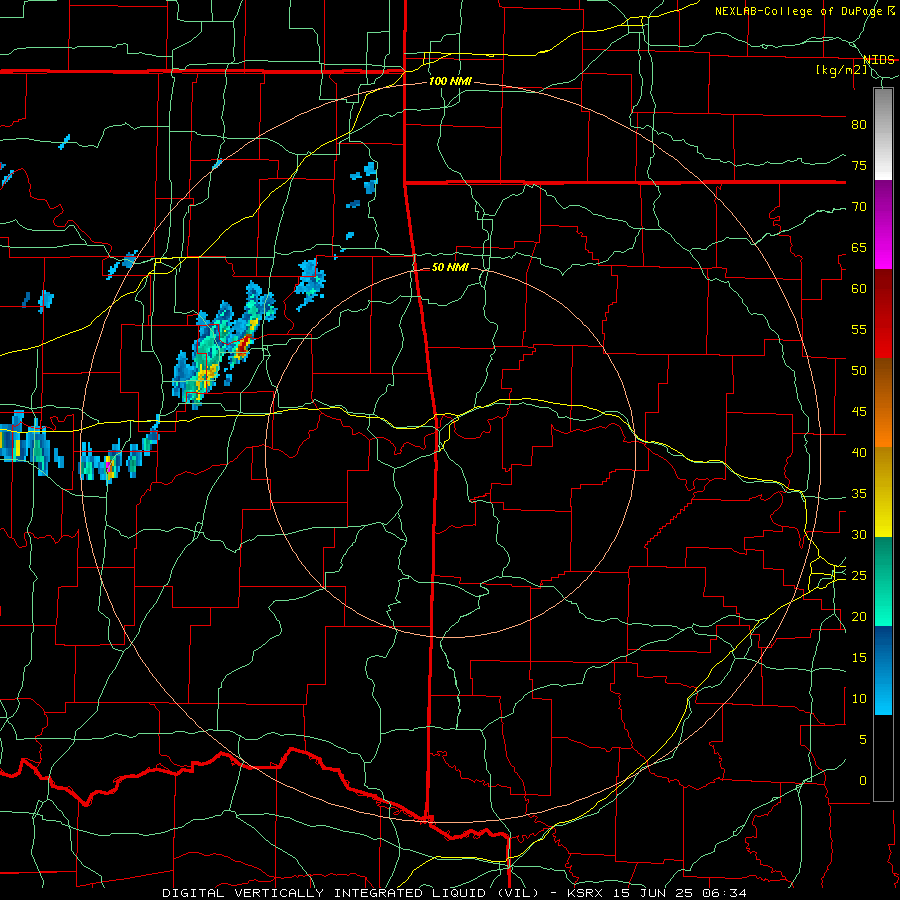
Task: Click the 50 NMI range ring label
Action: [x=450, y=267]
